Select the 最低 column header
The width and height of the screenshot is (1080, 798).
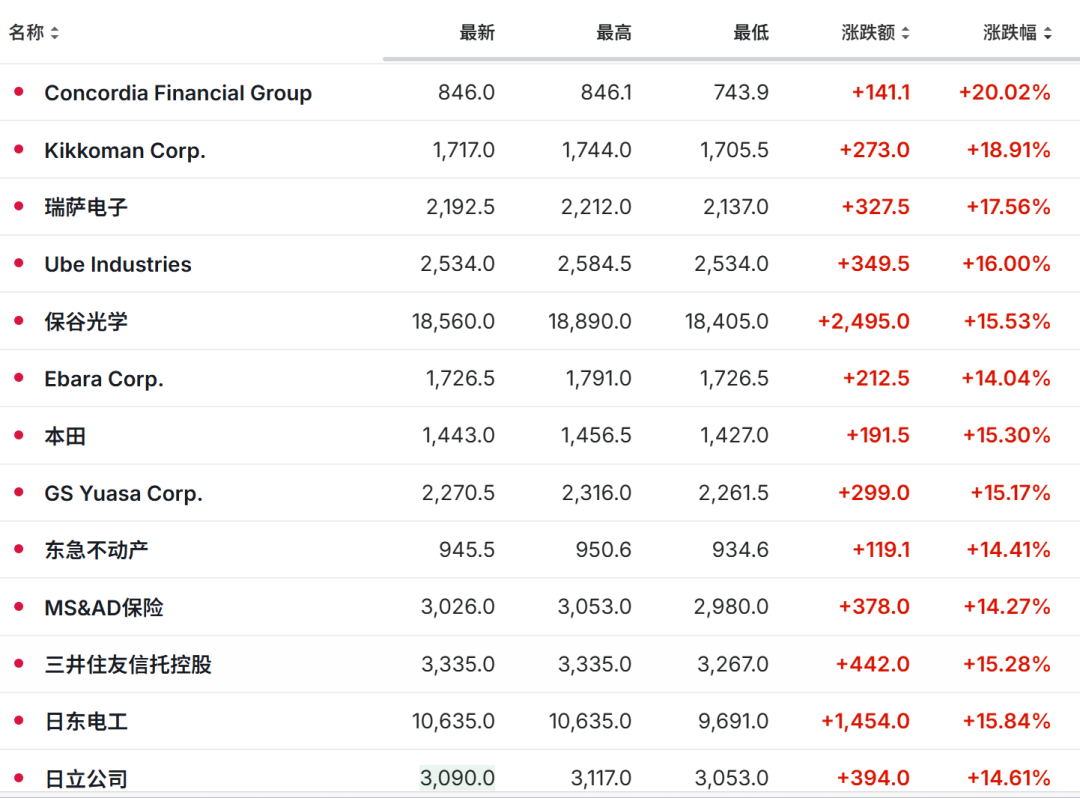pos(751,33)
